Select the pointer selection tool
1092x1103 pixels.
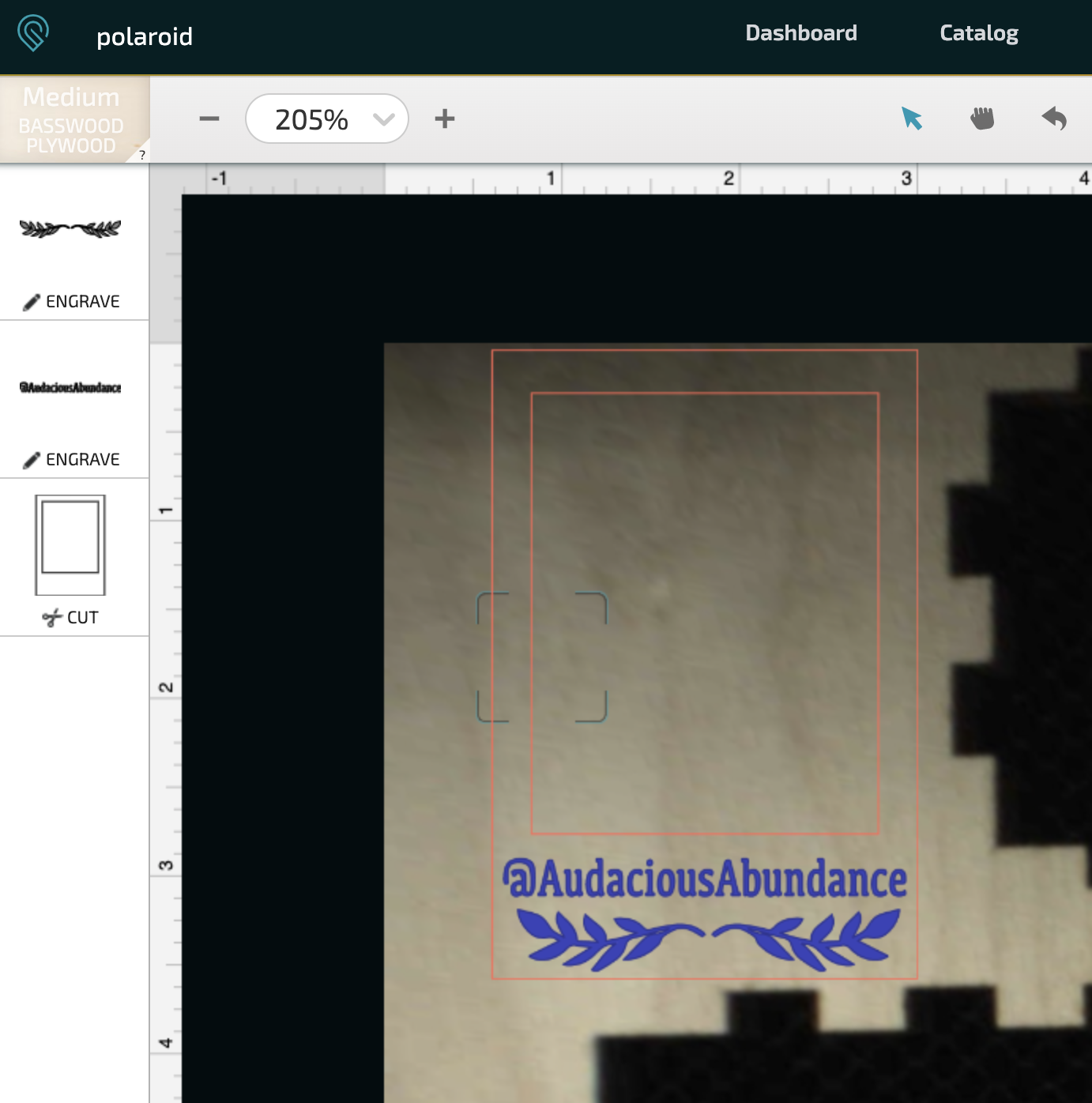click(913, 119)
